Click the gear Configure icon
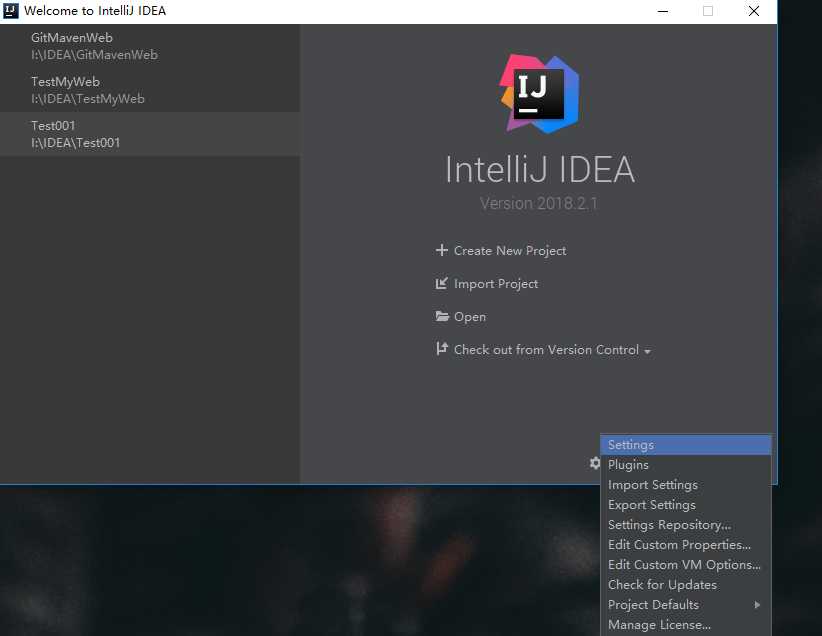 coord(594,463)
